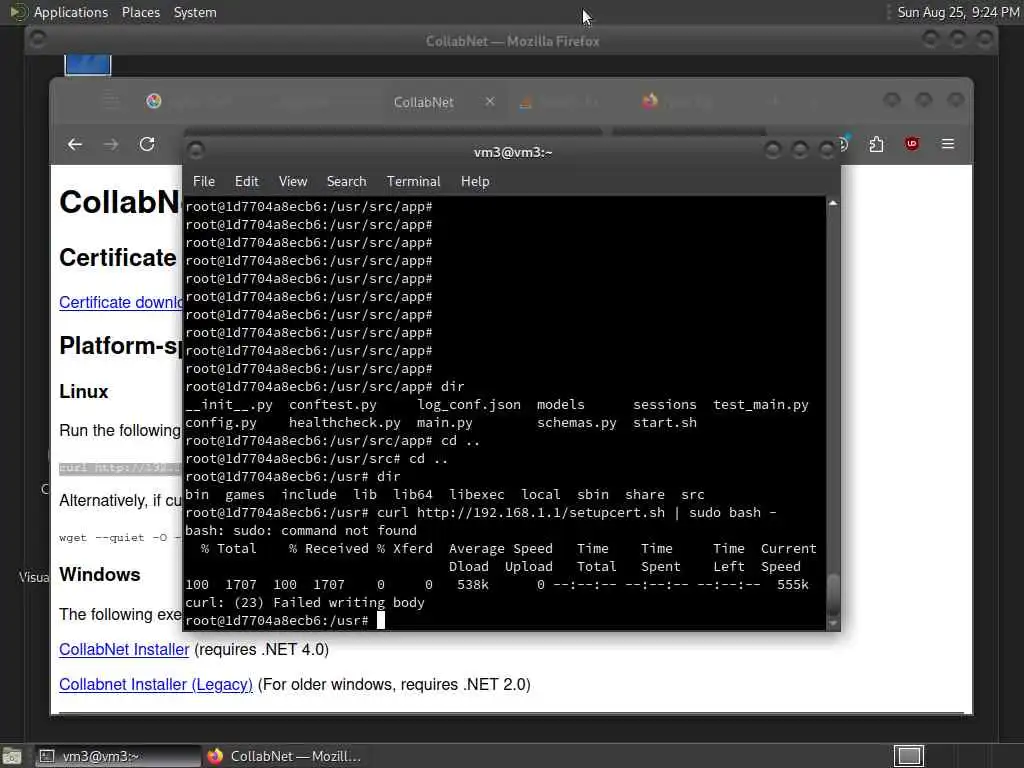The height and width of the screenshot is (768, 1024).
Task: Click test_main.py in dir listing
Action: tap(761, 405)
